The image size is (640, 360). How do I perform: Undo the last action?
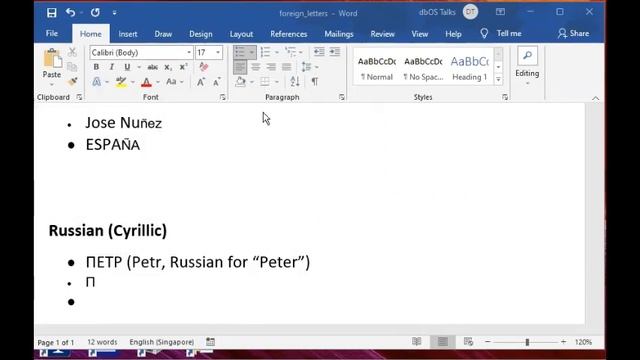71,13
